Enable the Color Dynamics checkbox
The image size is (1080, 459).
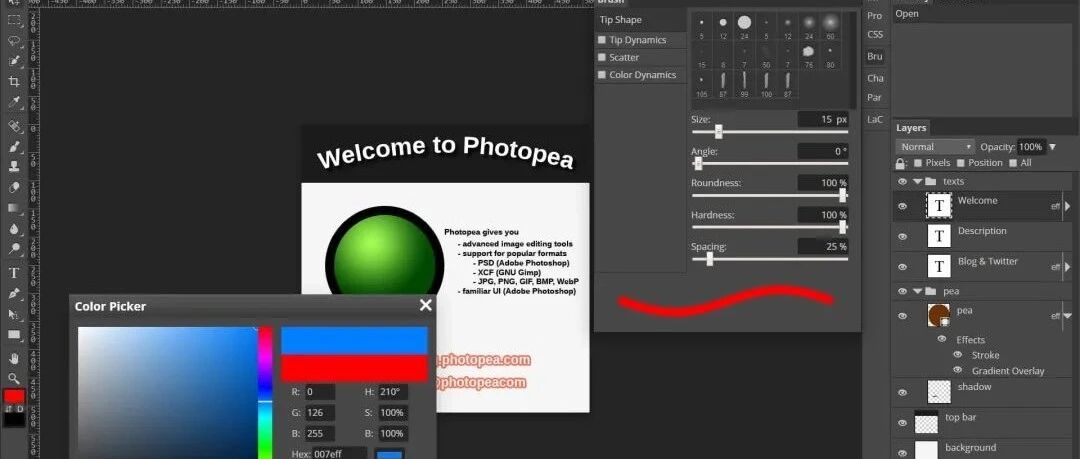[x=602, y=74]
